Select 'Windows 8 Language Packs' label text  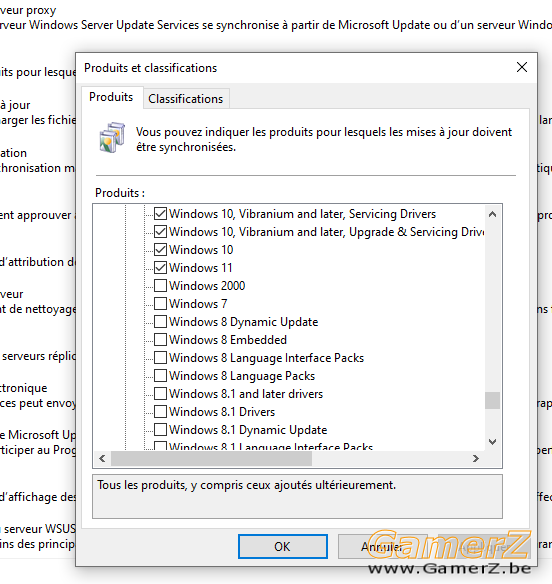pos(242,376)
